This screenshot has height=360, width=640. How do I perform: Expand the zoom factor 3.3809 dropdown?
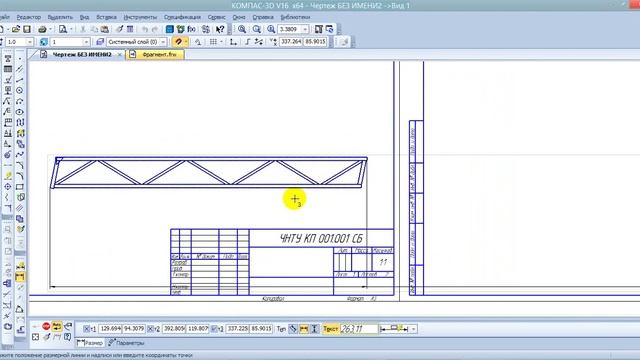tap(305, 29)
